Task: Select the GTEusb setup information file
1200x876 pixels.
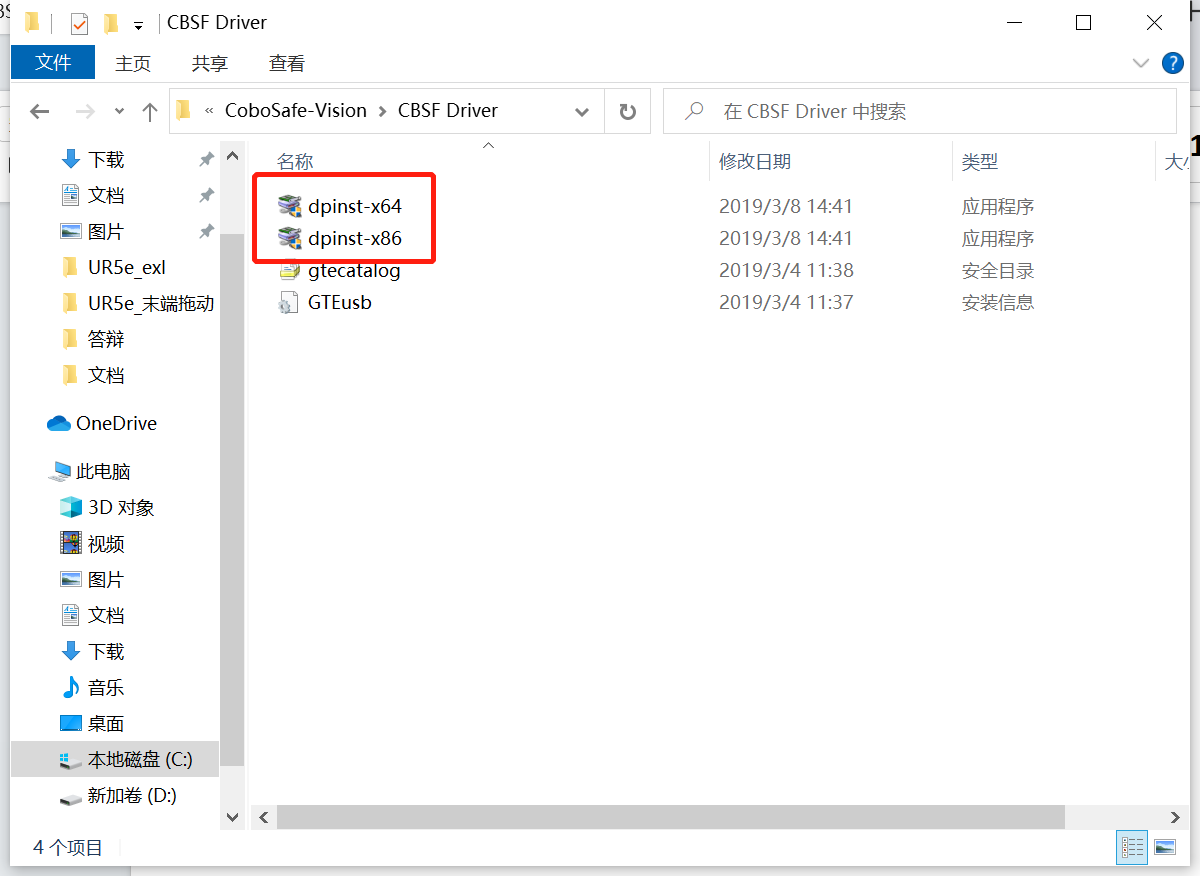Action: pos(339,303)
